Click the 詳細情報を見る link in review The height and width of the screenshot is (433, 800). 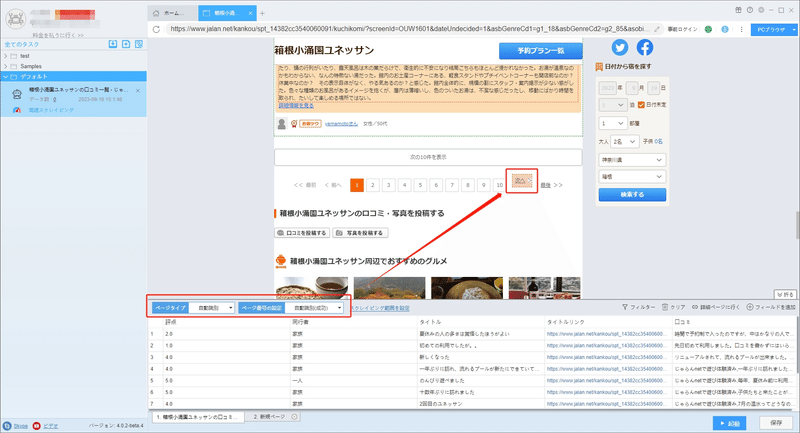click(296, 106)
